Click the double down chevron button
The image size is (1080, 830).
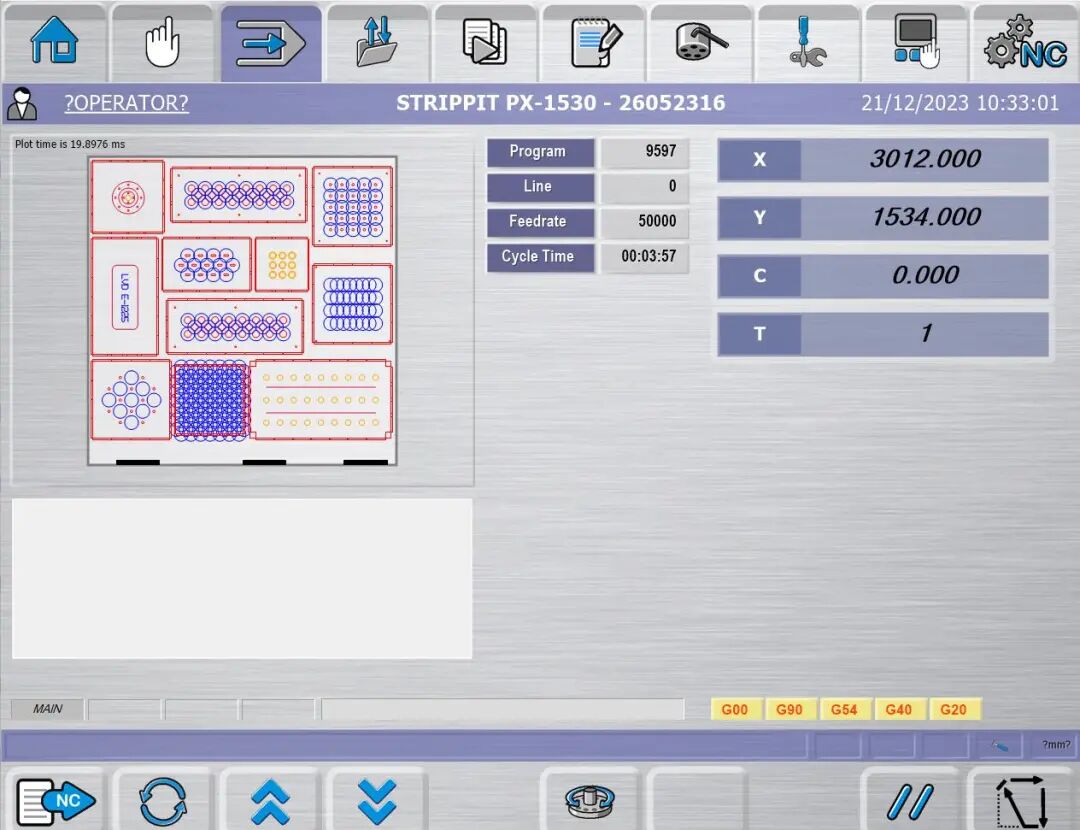pos(377,800)
